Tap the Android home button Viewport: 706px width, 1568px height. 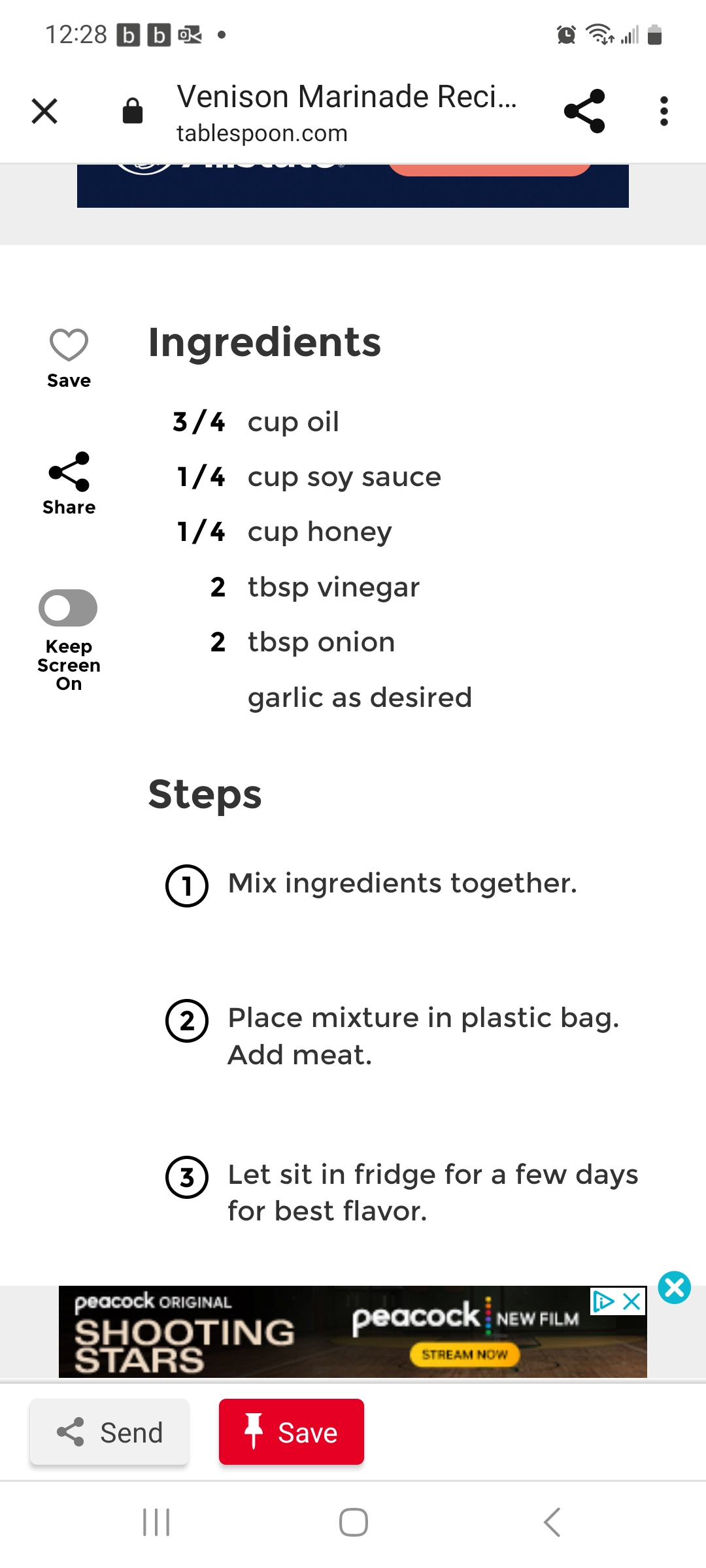pyautogui.click(x=354, y=1522)
